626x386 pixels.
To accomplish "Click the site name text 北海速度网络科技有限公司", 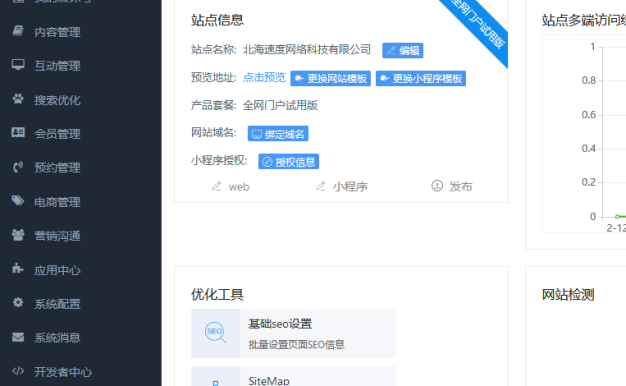I will point(307,49).
